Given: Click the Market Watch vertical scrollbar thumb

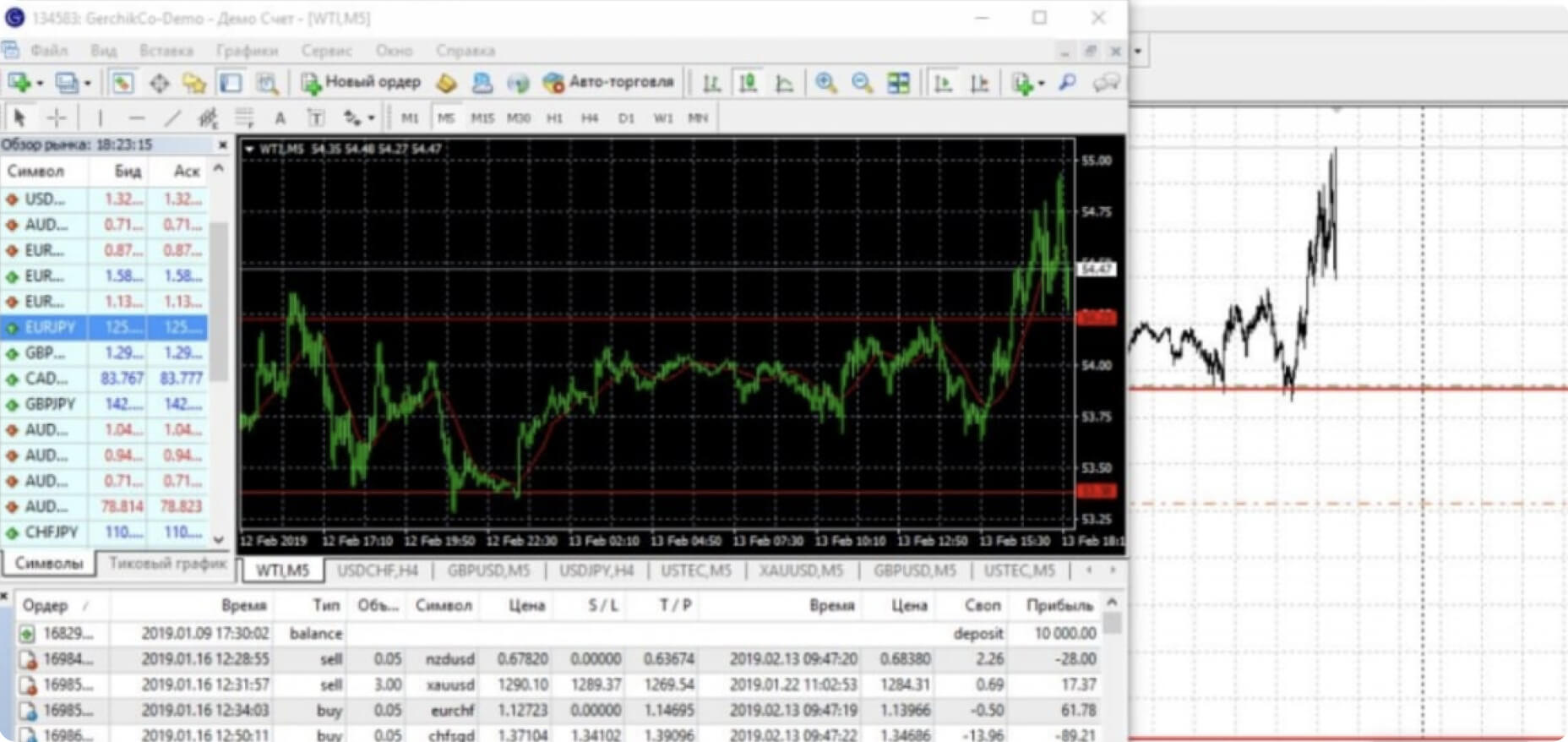Looking at the screenshot, I should 220,302.
